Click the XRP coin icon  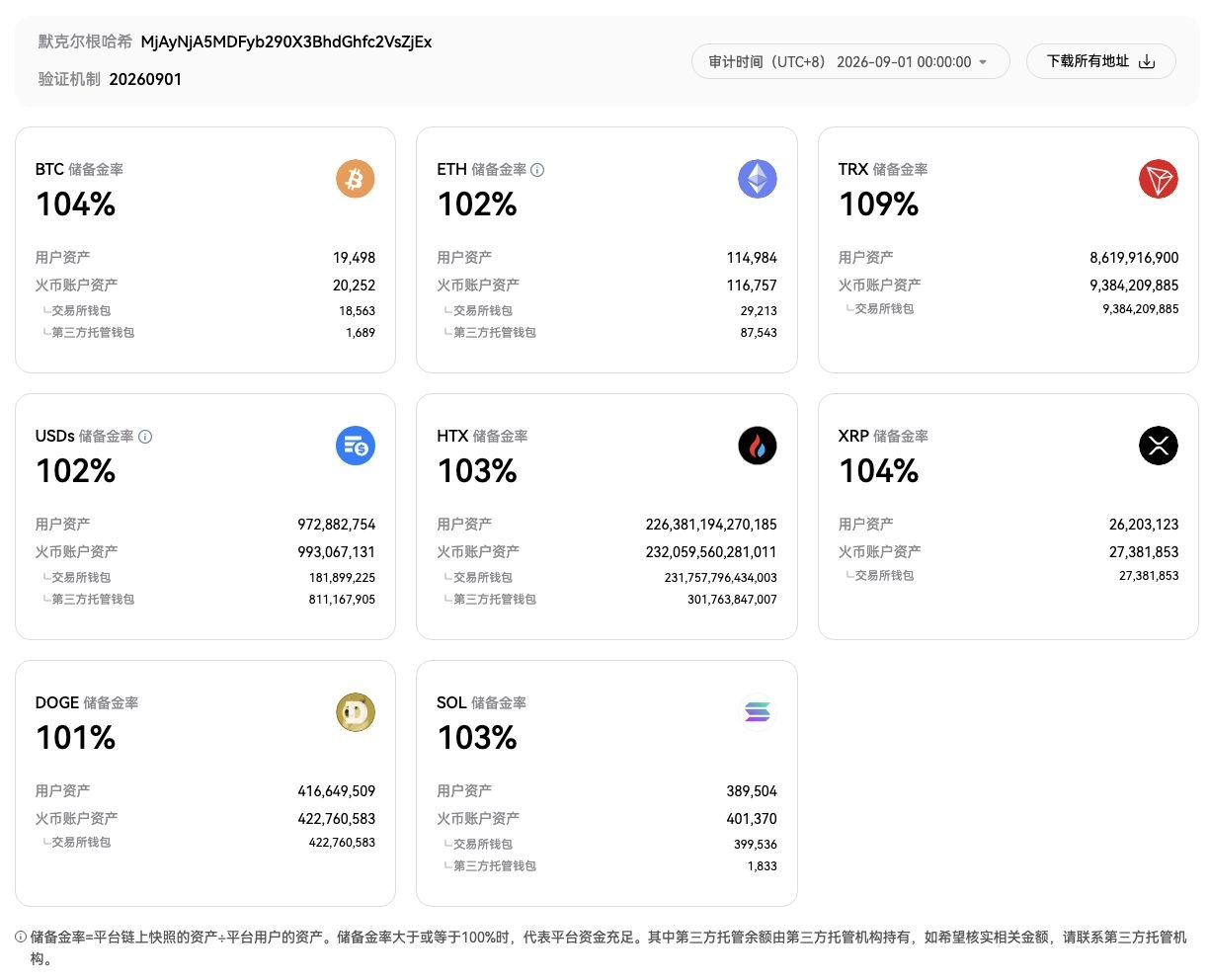click(1159, 446)
